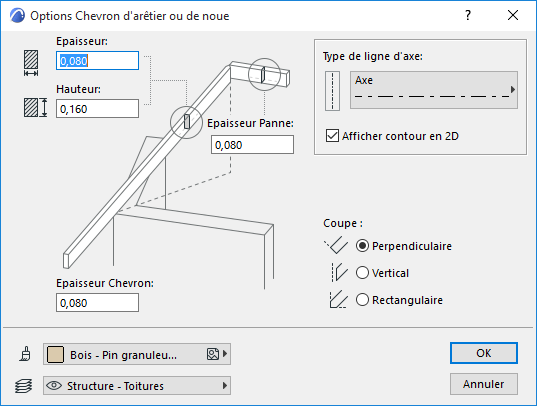Screen dimensions: 537x406
Task: Click the 'Type de ligne d'axe:' label
Action: (x=373, y=56)
